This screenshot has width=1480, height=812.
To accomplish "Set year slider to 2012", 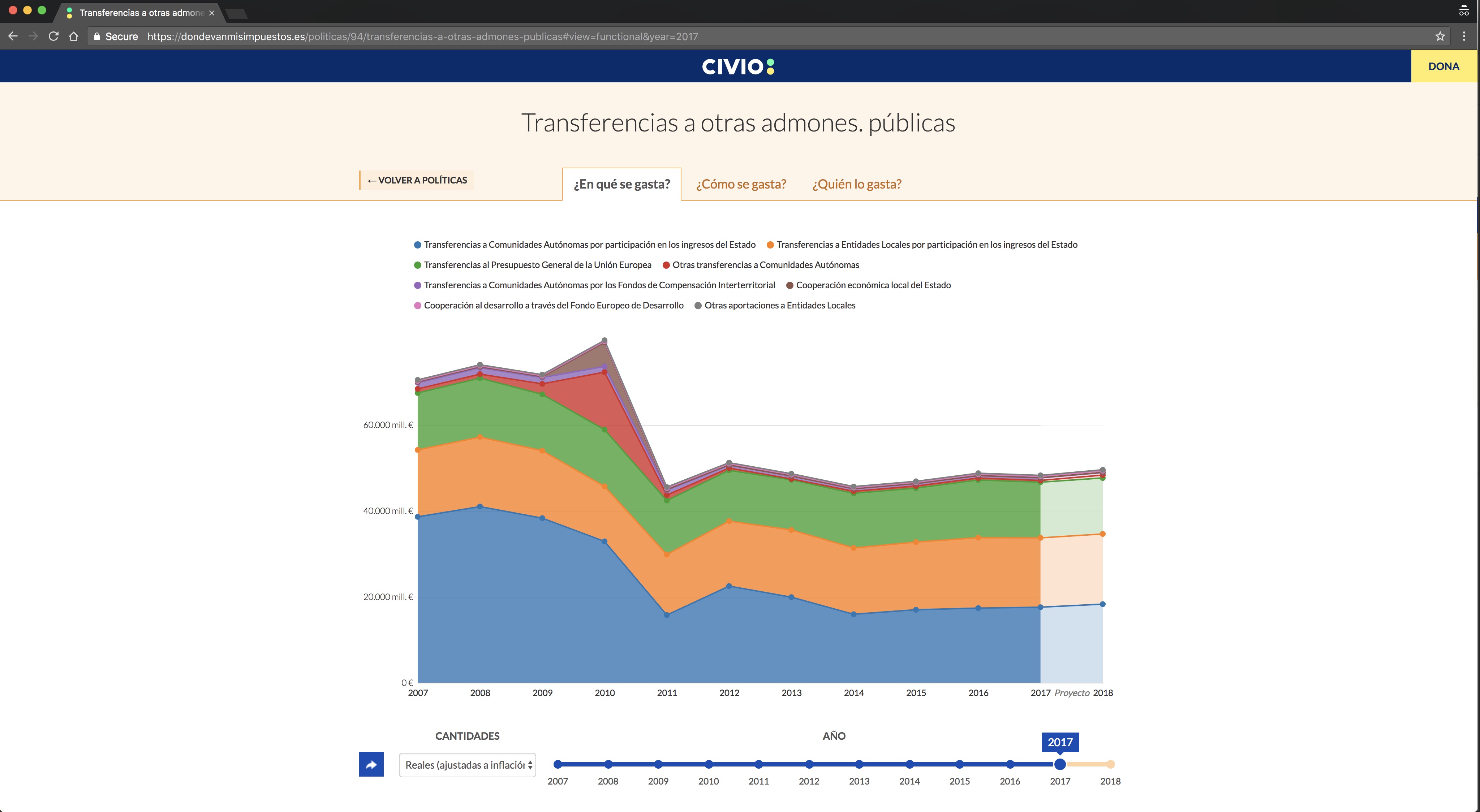I will click(809, 764).
